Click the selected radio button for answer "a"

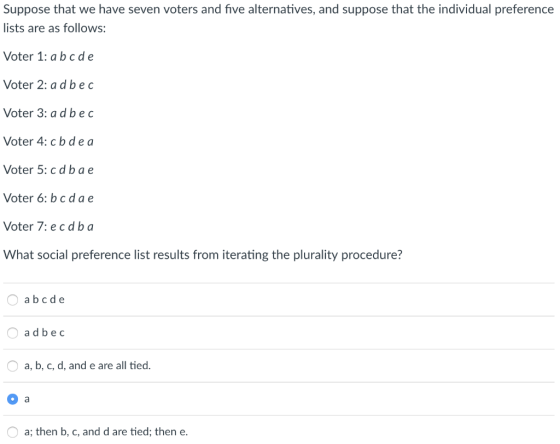tap(12, 399)
